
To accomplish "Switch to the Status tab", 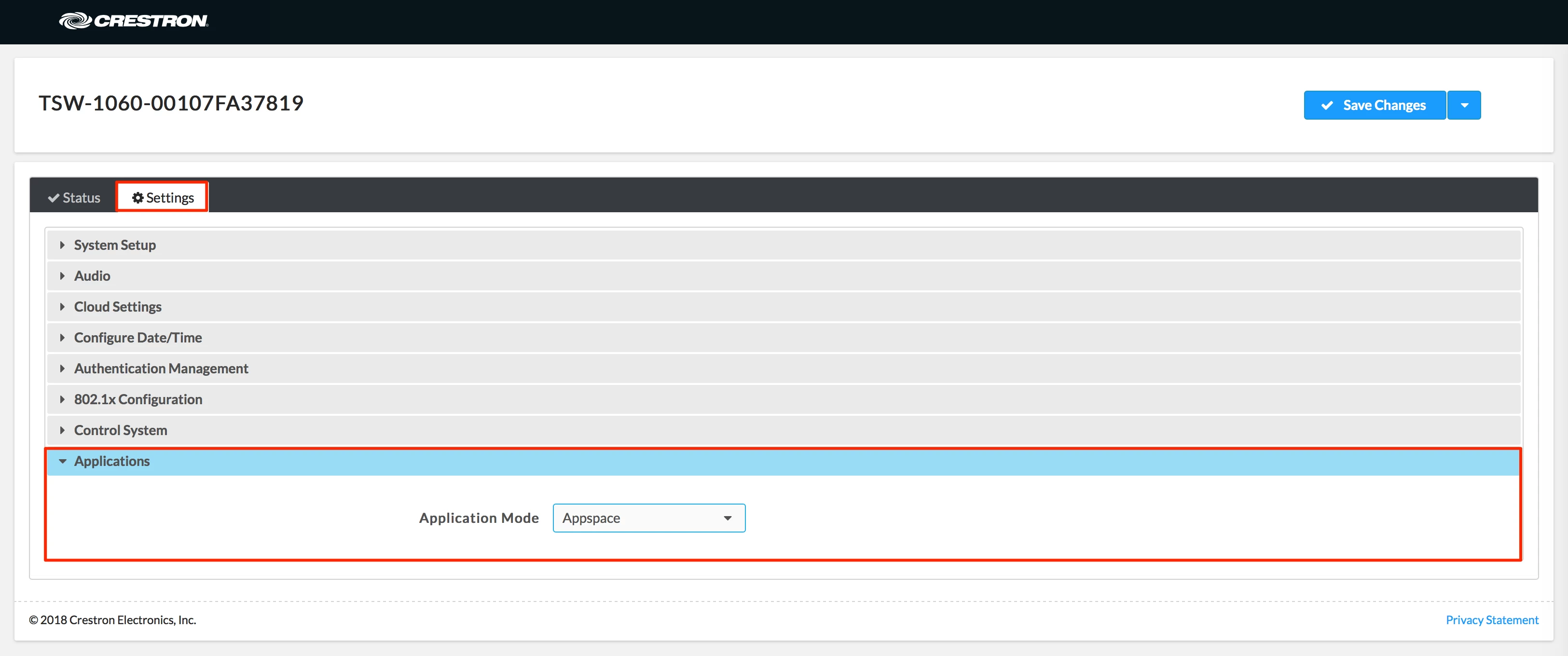I will 74,198.
